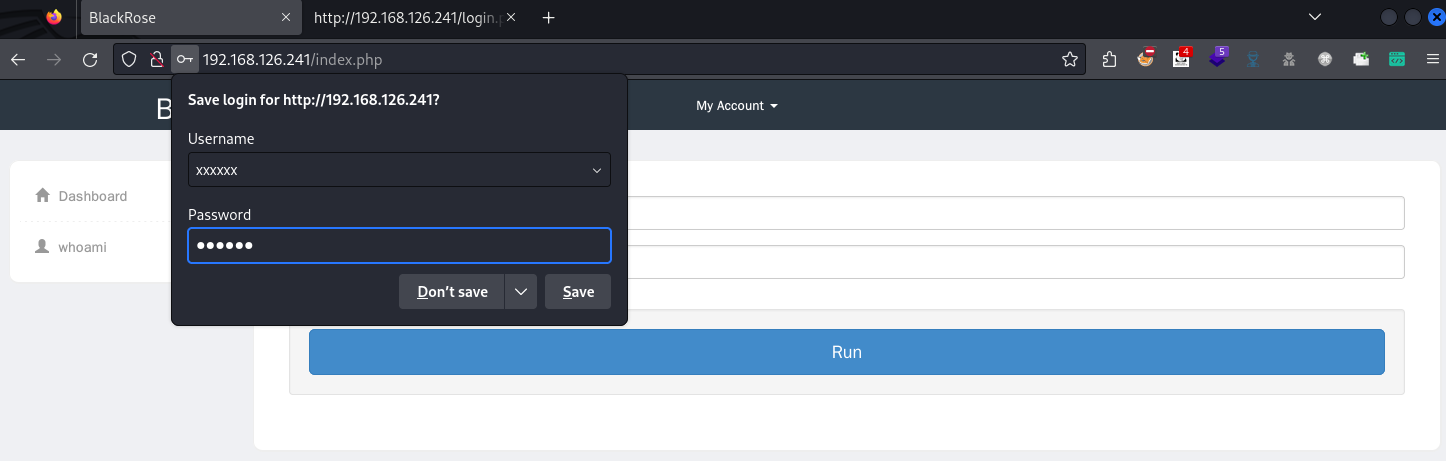Click the whoami user icon in sidebar
1446x461 pixels.
tap(42, 246)
